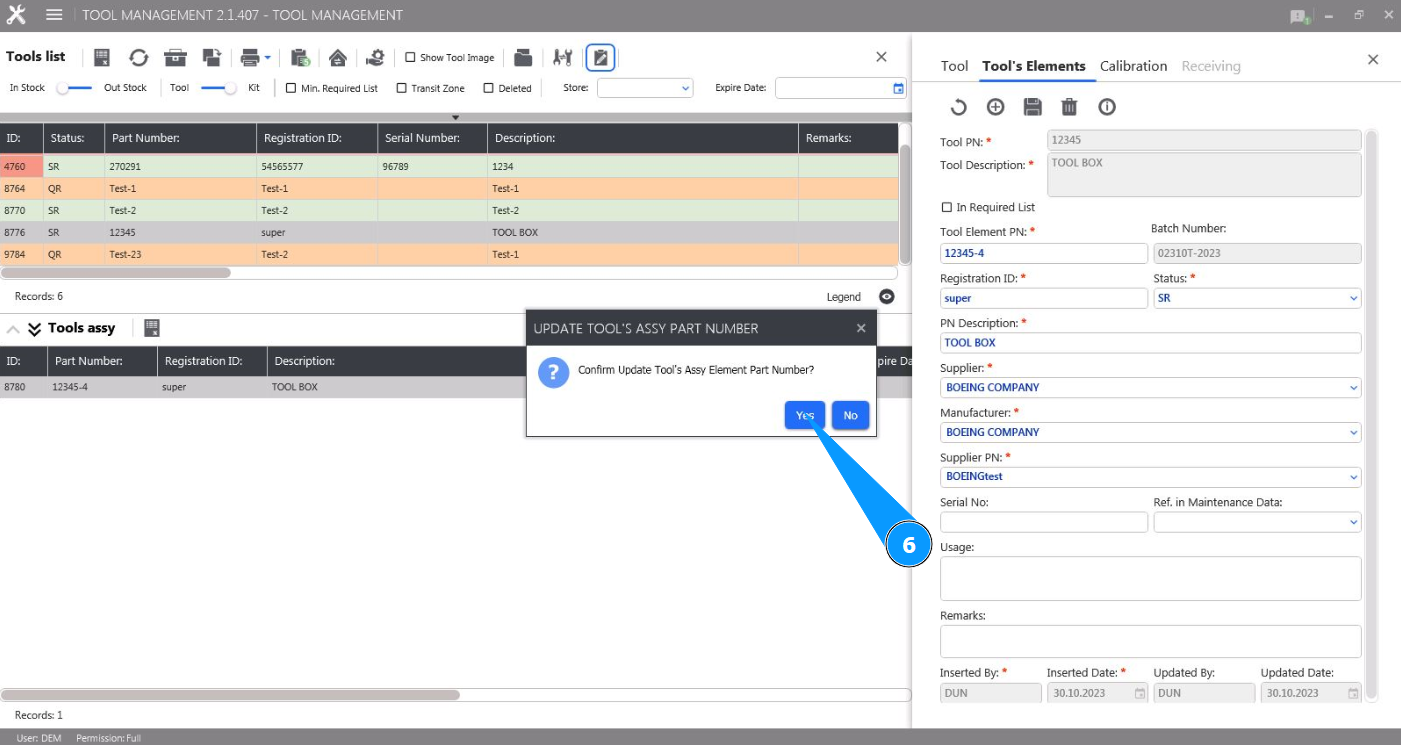The image size is (1401, 745).
Task: Click the refresh icon in Tools list toolbar
Action: (138, 58)
